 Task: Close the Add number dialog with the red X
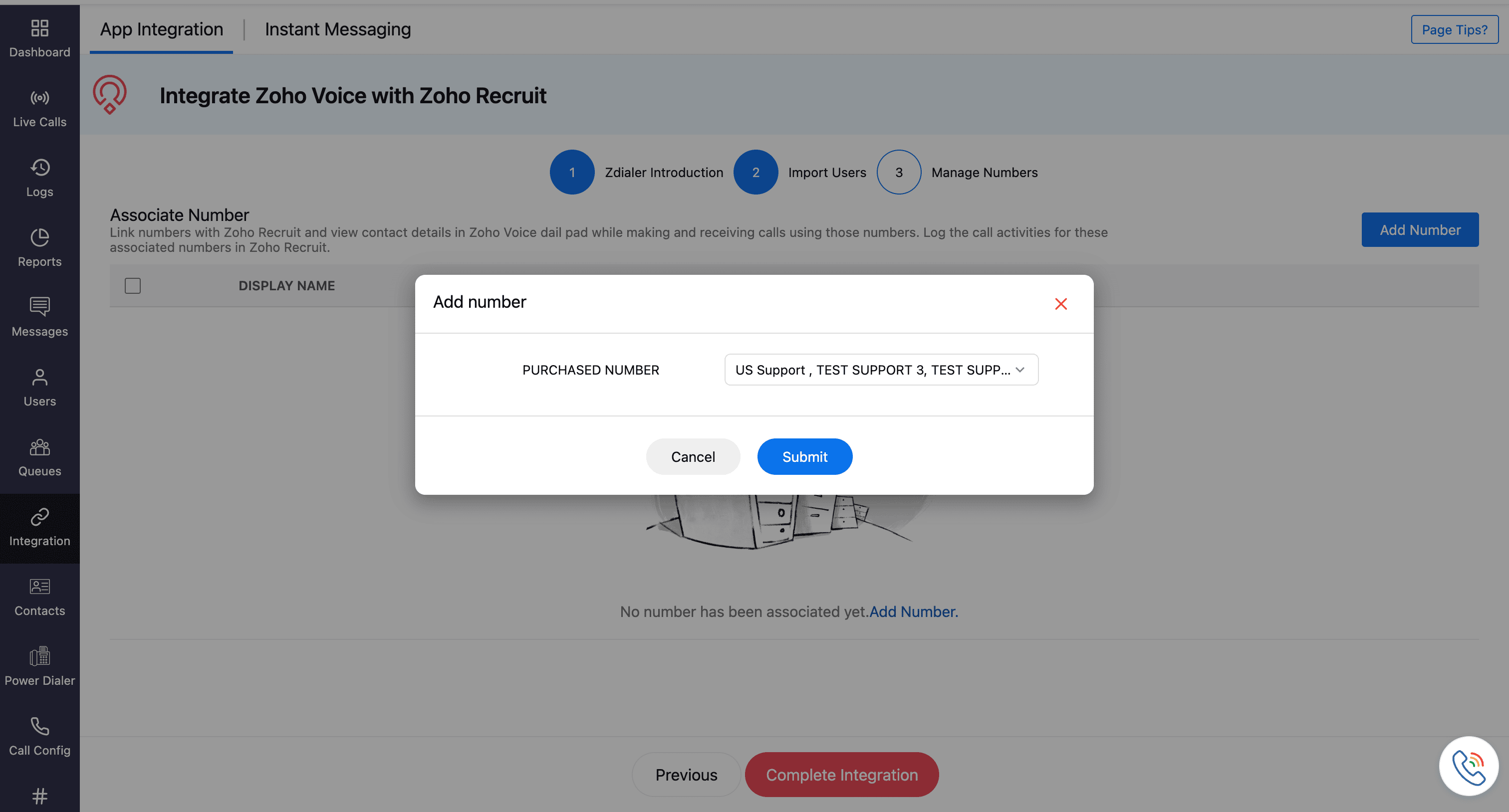click(x=1060, y=304)
